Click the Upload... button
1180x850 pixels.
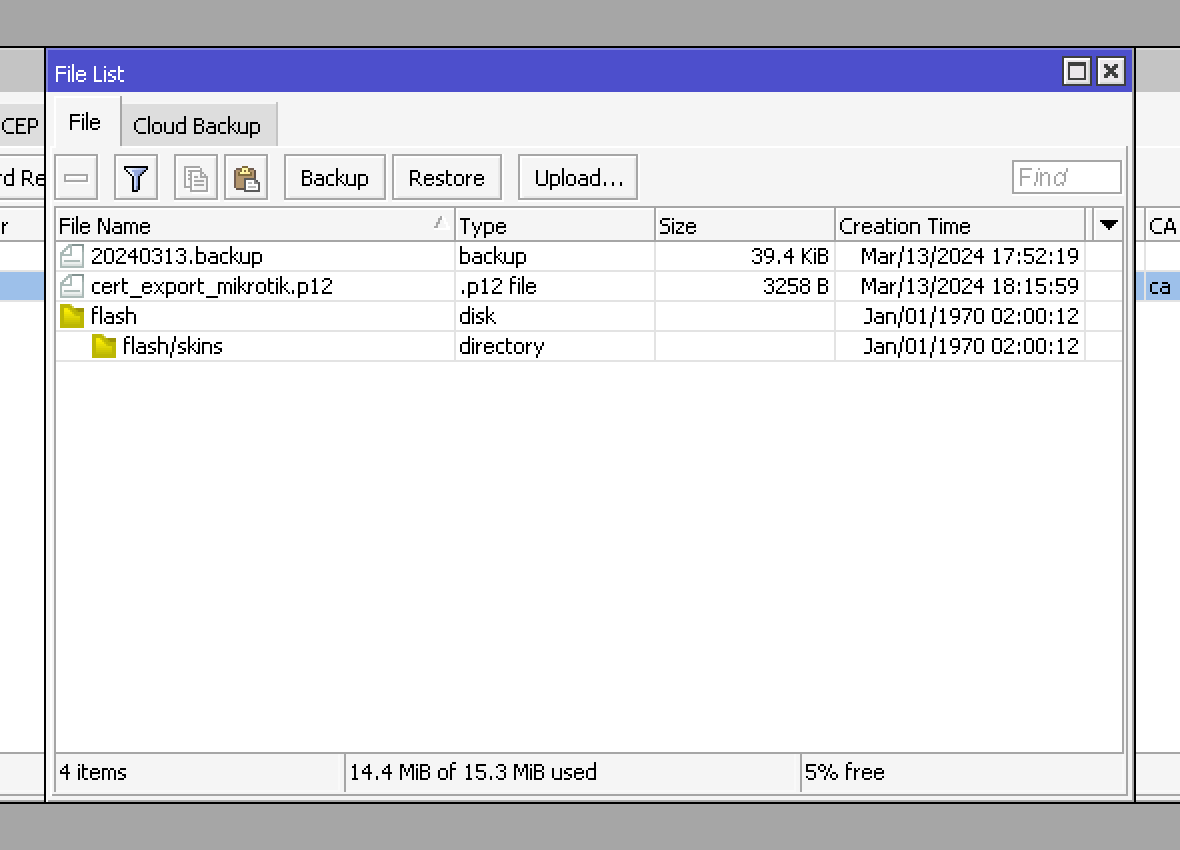(x=578, y=178)
